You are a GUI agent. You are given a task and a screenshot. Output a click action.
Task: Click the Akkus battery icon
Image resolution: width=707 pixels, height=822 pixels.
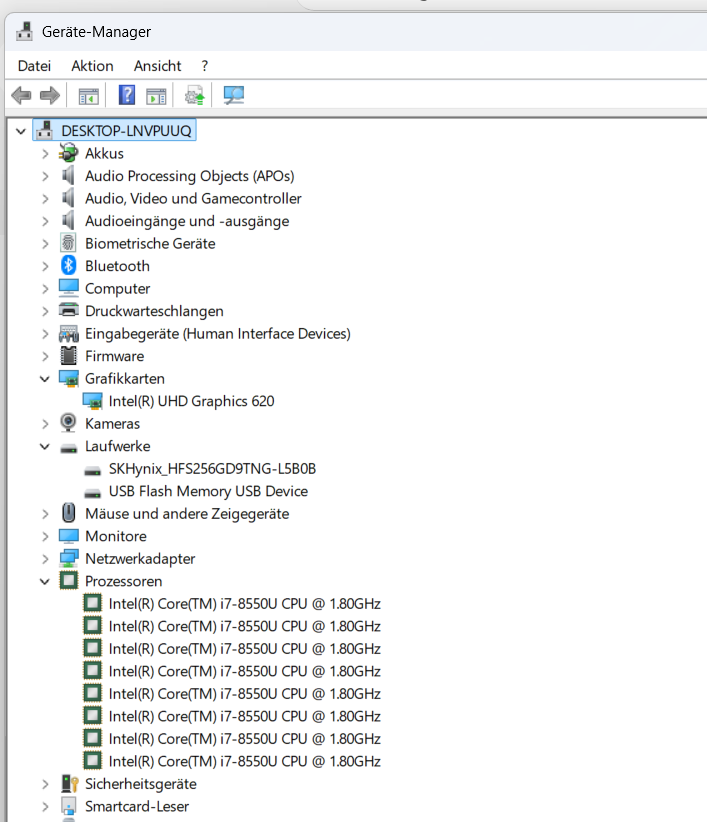click(68, 153)
